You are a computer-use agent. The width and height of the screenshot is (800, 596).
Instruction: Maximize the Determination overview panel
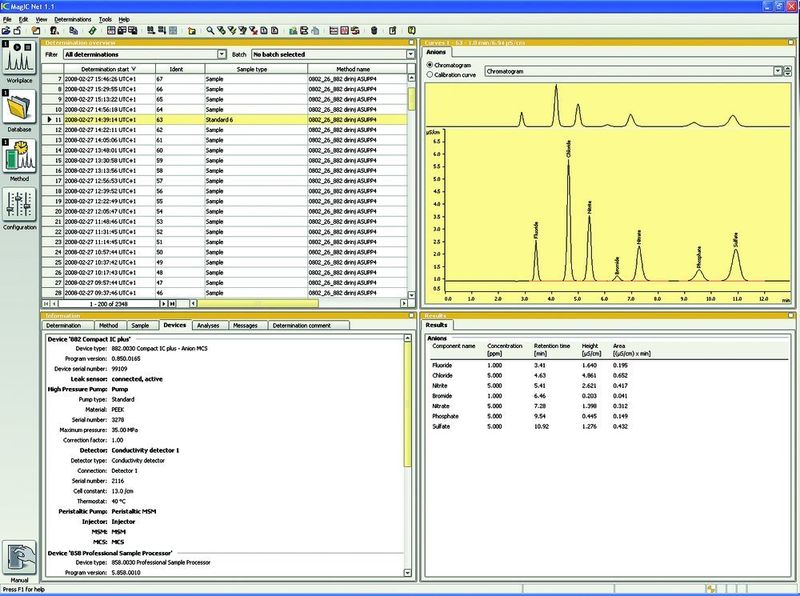(412, 43)
